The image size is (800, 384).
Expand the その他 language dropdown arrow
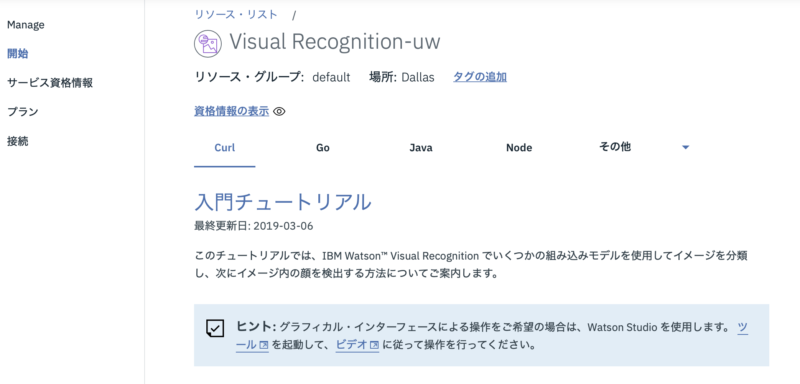click(x=686, y=147)
